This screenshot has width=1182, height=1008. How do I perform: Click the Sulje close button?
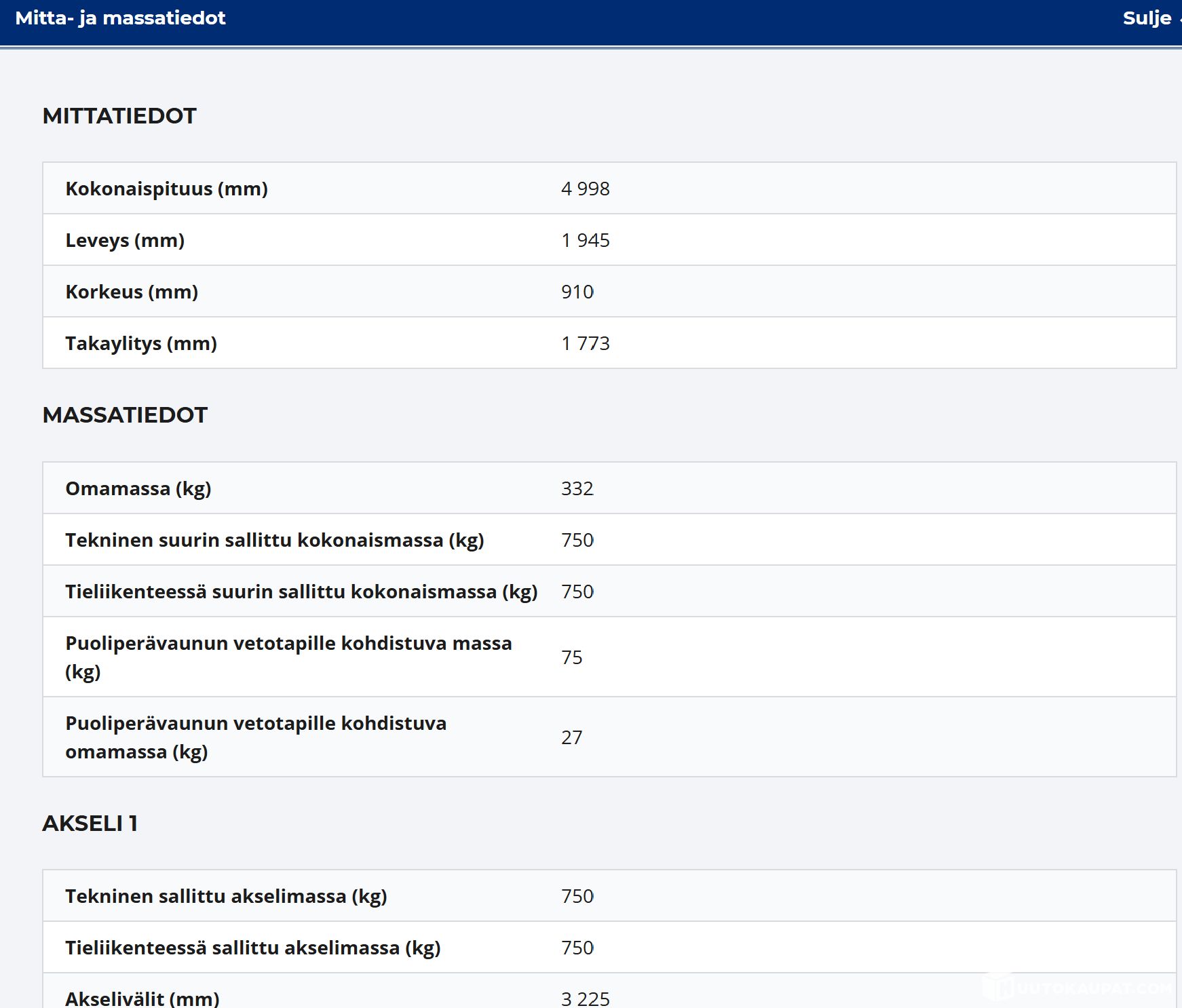pos(1146,18)
